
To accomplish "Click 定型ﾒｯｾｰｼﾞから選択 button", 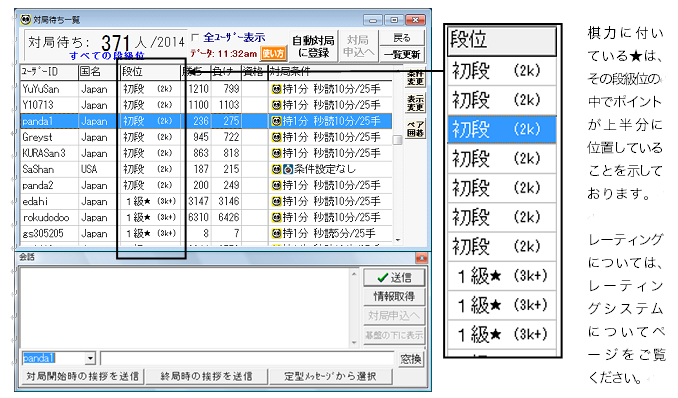I will [330, 376].
